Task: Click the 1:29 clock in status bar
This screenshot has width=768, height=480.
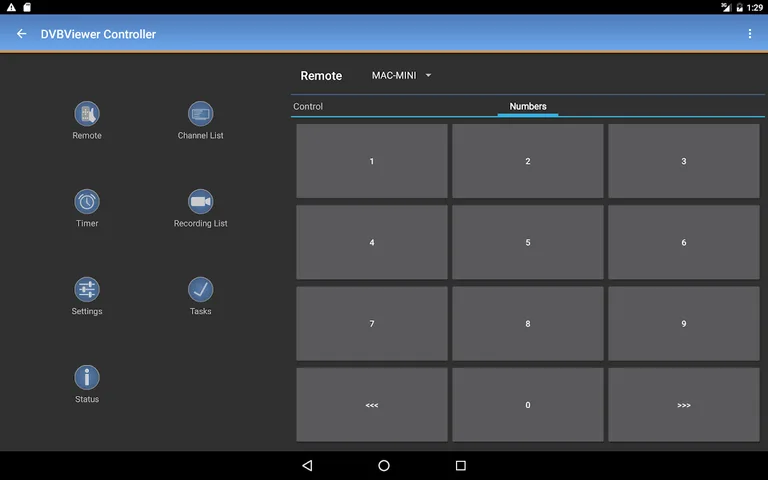Action: (x=755, y=7)
